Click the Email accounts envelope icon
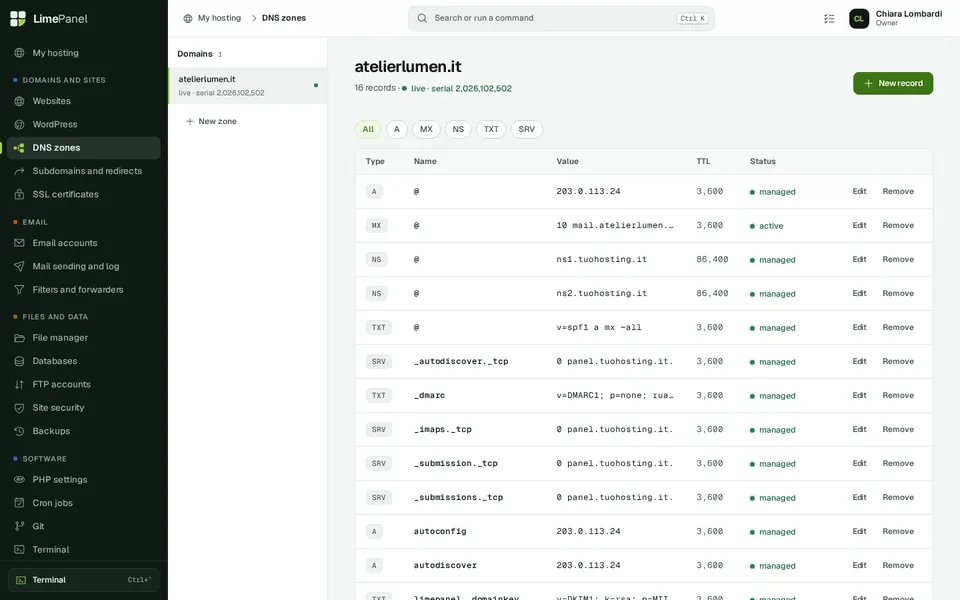Viewport: 960px width, 600px height. coord(19,243)
